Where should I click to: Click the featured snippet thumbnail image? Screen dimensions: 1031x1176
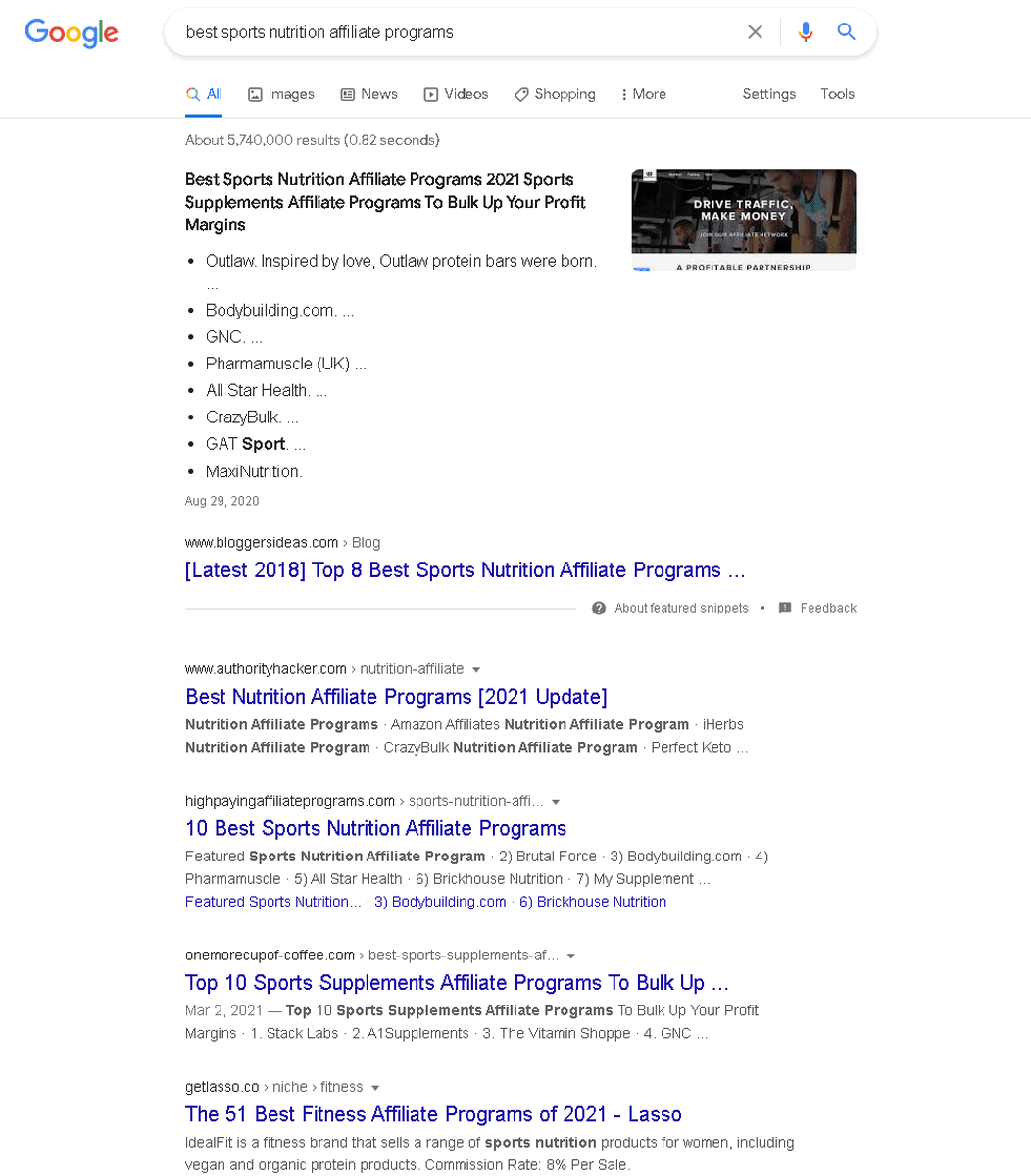[x=743, y=220]
